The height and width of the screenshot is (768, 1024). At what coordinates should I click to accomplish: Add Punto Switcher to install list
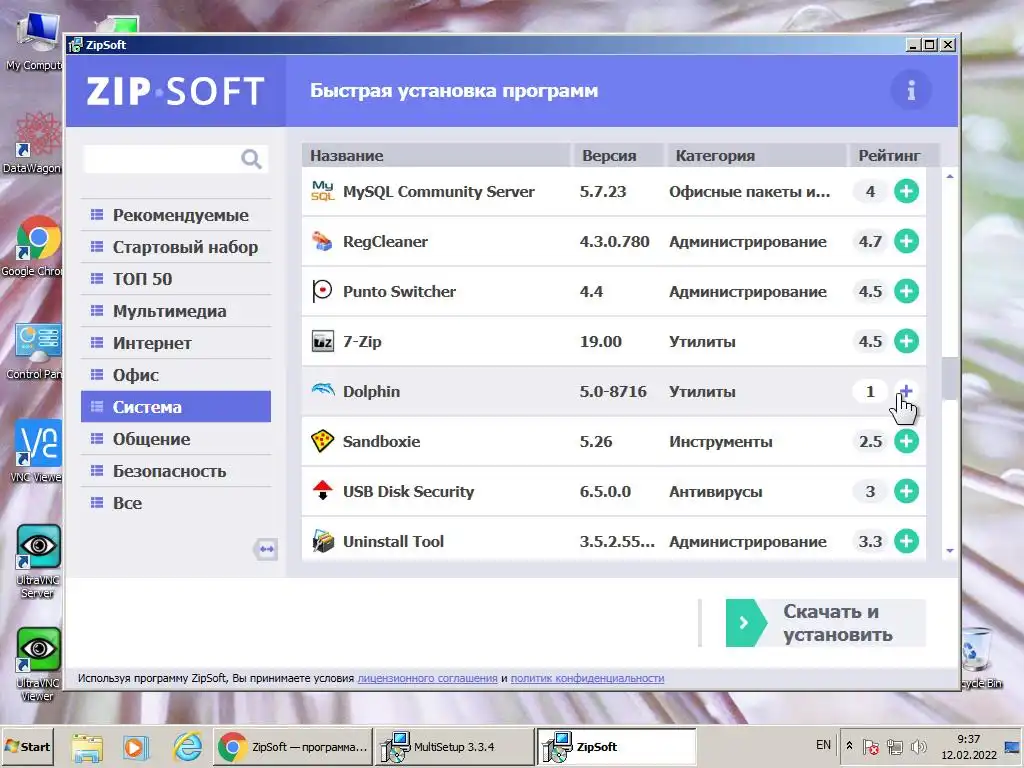pyautogui.click(x=906, y=291)
